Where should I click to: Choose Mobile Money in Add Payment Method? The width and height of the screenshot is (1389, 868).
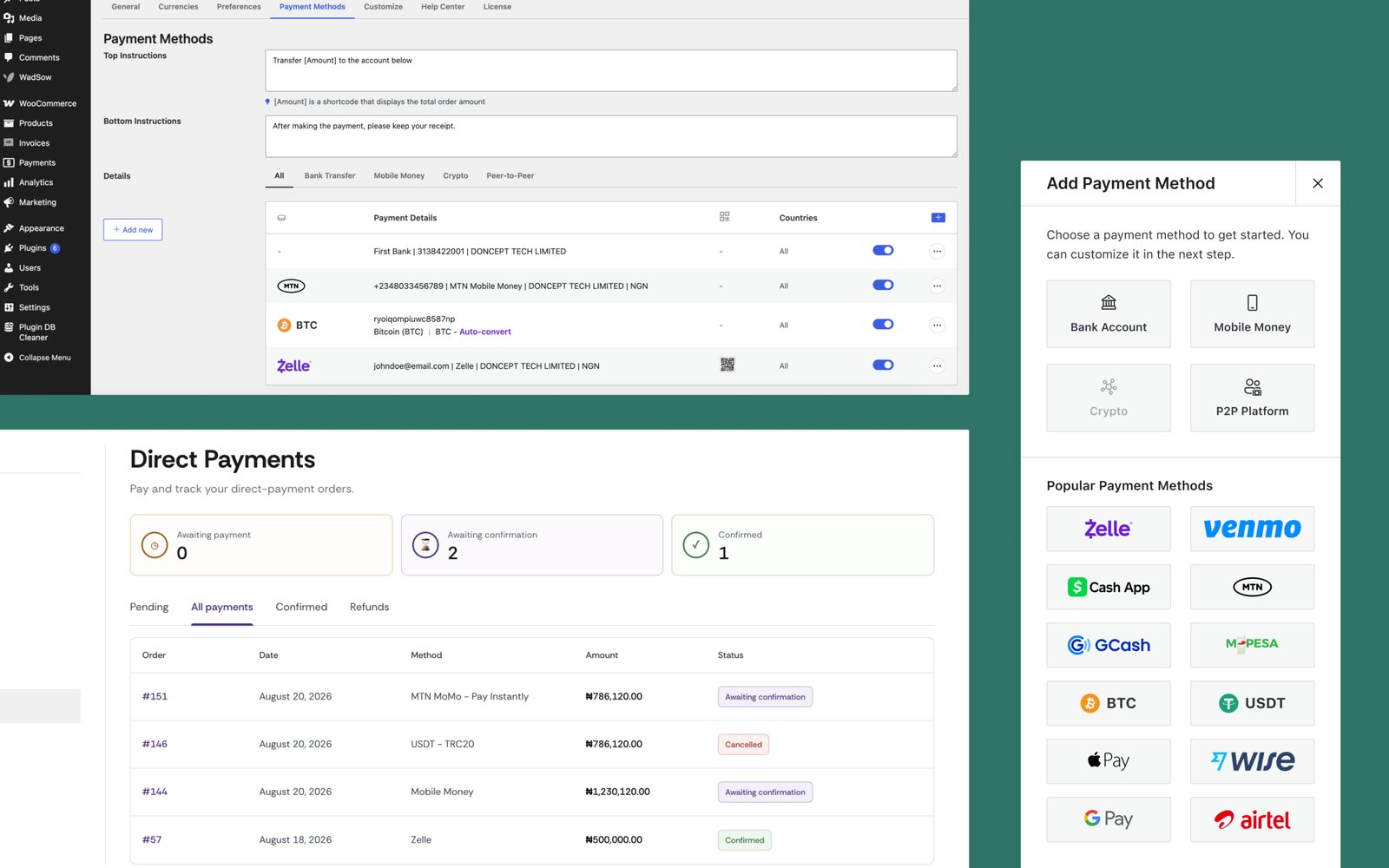pyautogui.click(x=1252, y=314)
